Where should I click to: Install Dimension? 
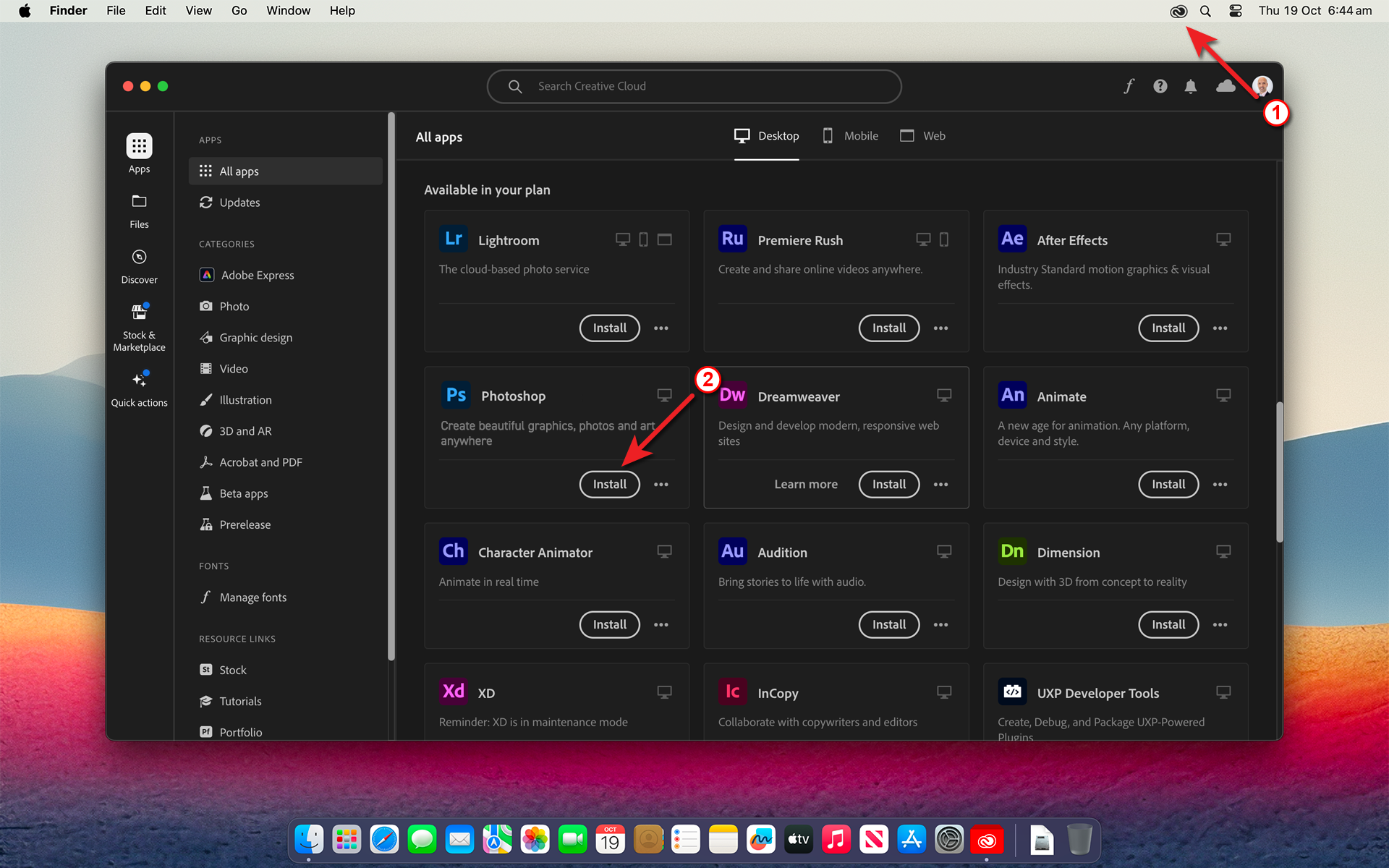tap(1168, 625)
